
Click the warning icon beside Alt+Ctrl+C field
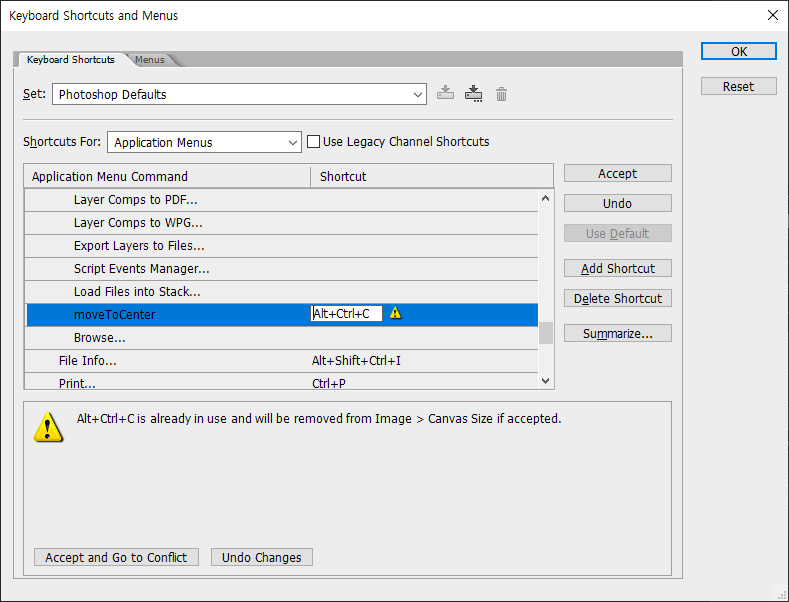click(x=396, y=313)
